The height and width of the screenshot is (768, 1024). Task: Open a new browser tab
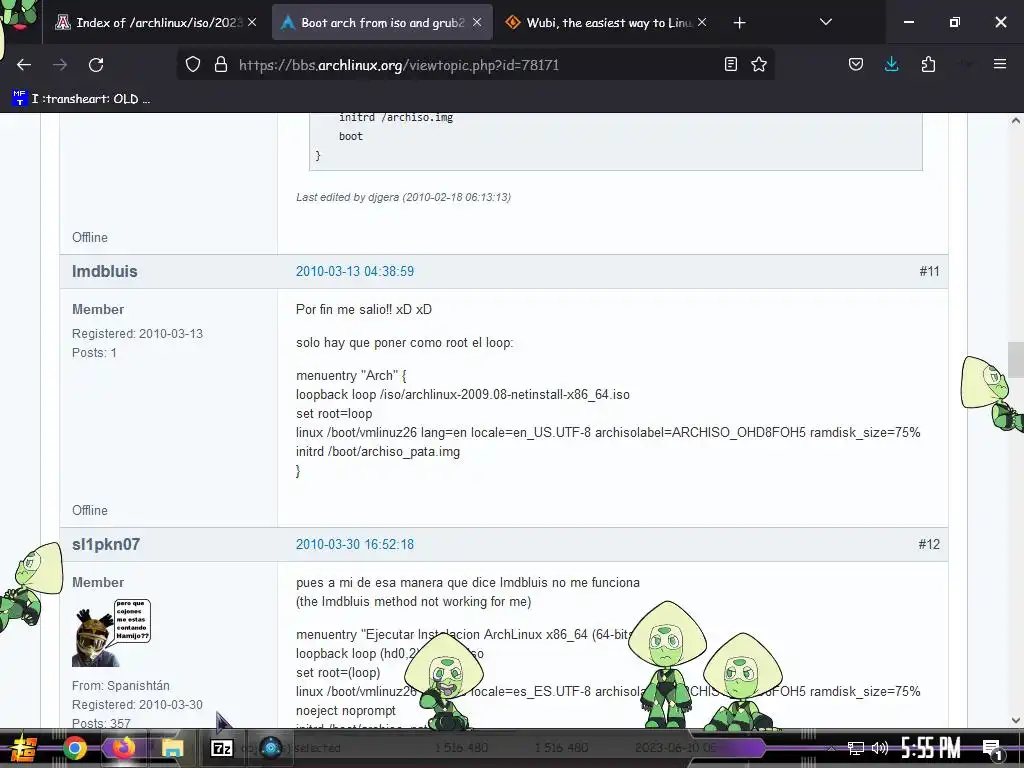click(x=739, y=23)
